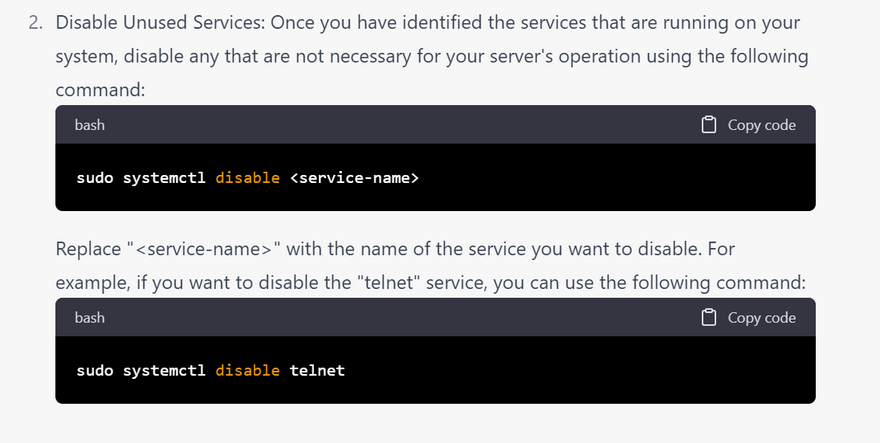Click "telnet" in the second code block

click(x=317, y=370)
